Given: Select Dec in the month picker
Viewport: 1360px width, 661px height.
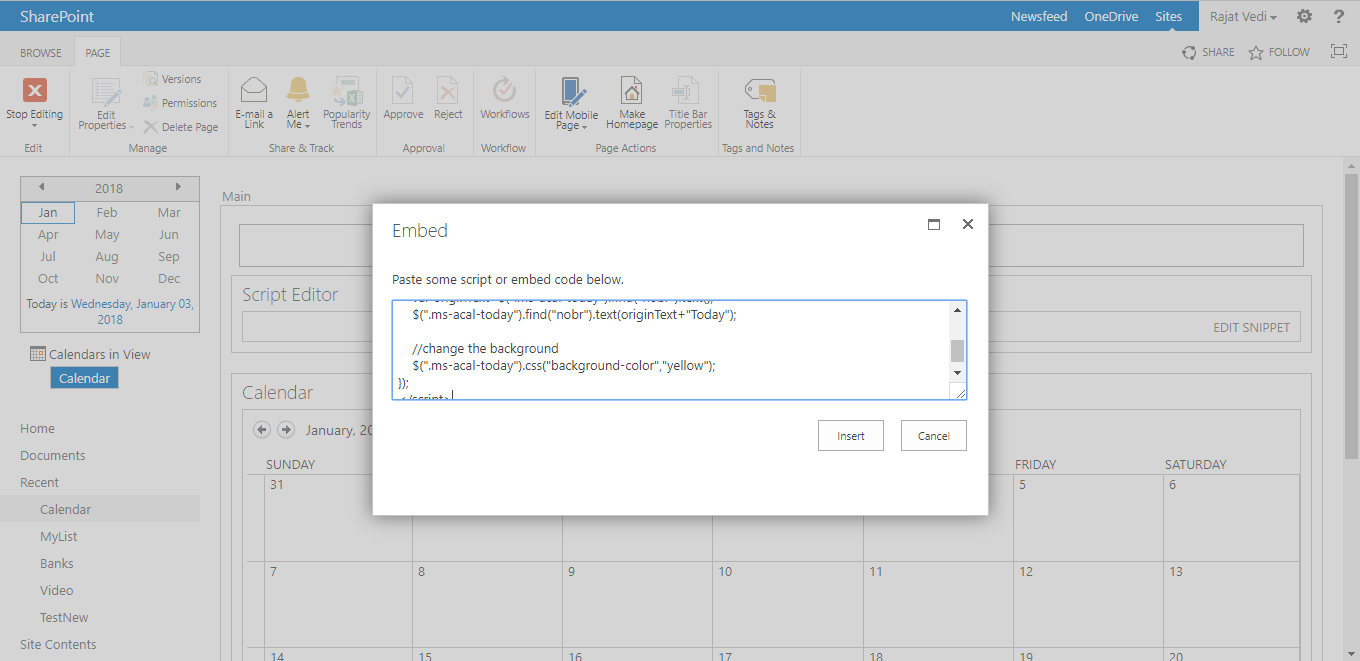Looking at the screenshot, I should click(x=169, y=278).
